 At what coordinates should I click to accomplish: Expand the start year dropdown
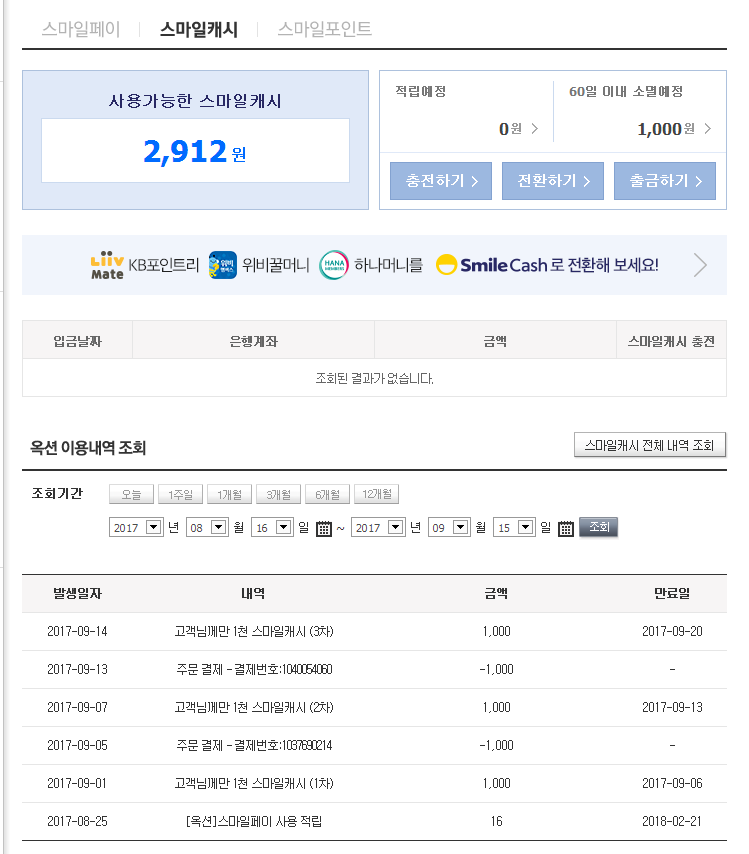[x=153, y=527]
